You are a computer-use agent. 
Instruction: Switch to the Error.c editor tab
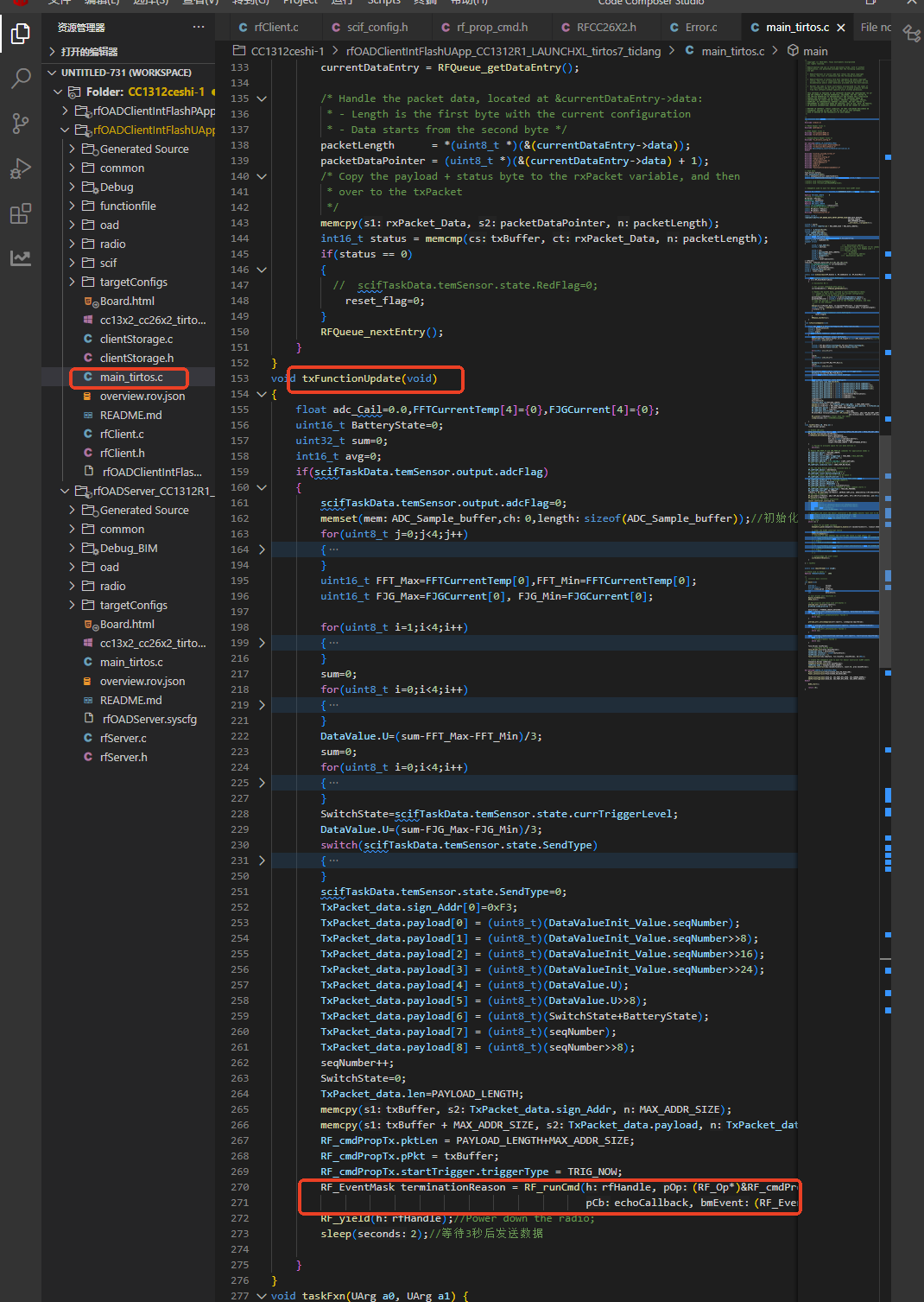tap(700, 27)
